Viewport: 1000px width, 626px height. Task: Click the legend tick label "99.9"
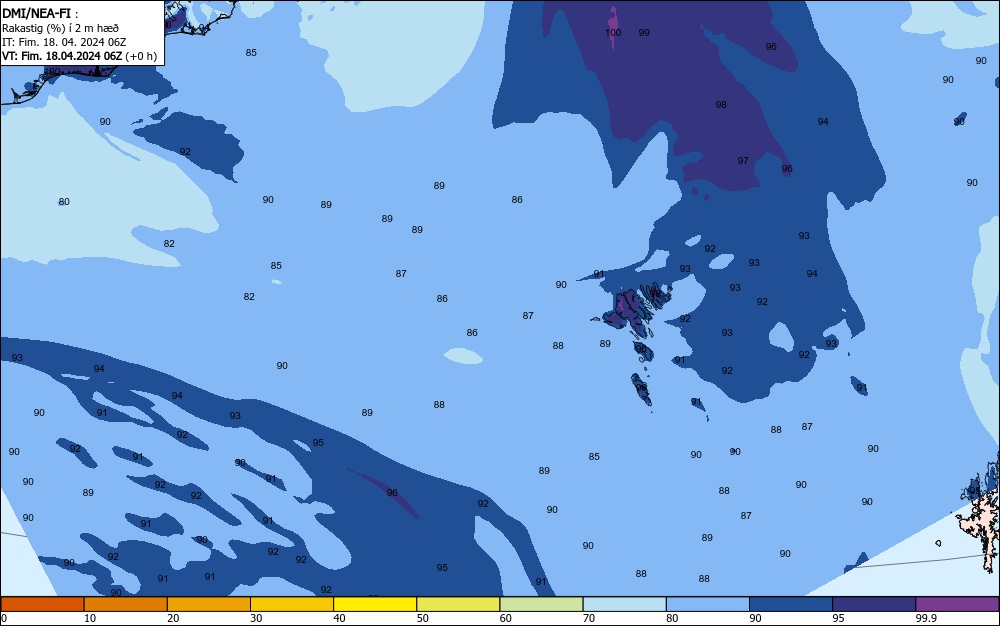(926, 618)
